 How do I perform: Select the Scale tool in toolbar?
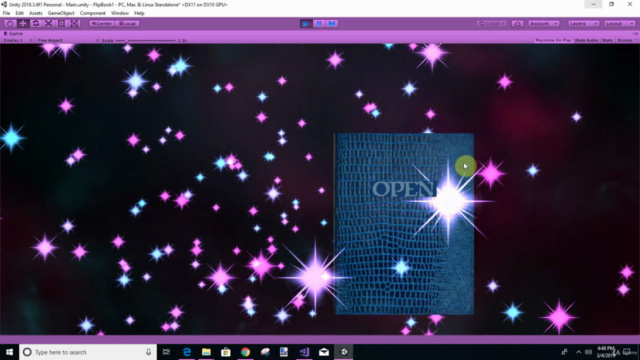(48, 24)
